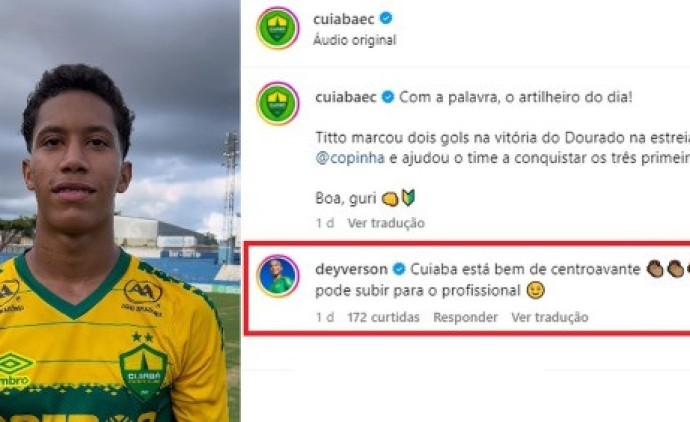
Task: Click the winking emoji in deyverson's comment
Action: click(x=536, y=290)
